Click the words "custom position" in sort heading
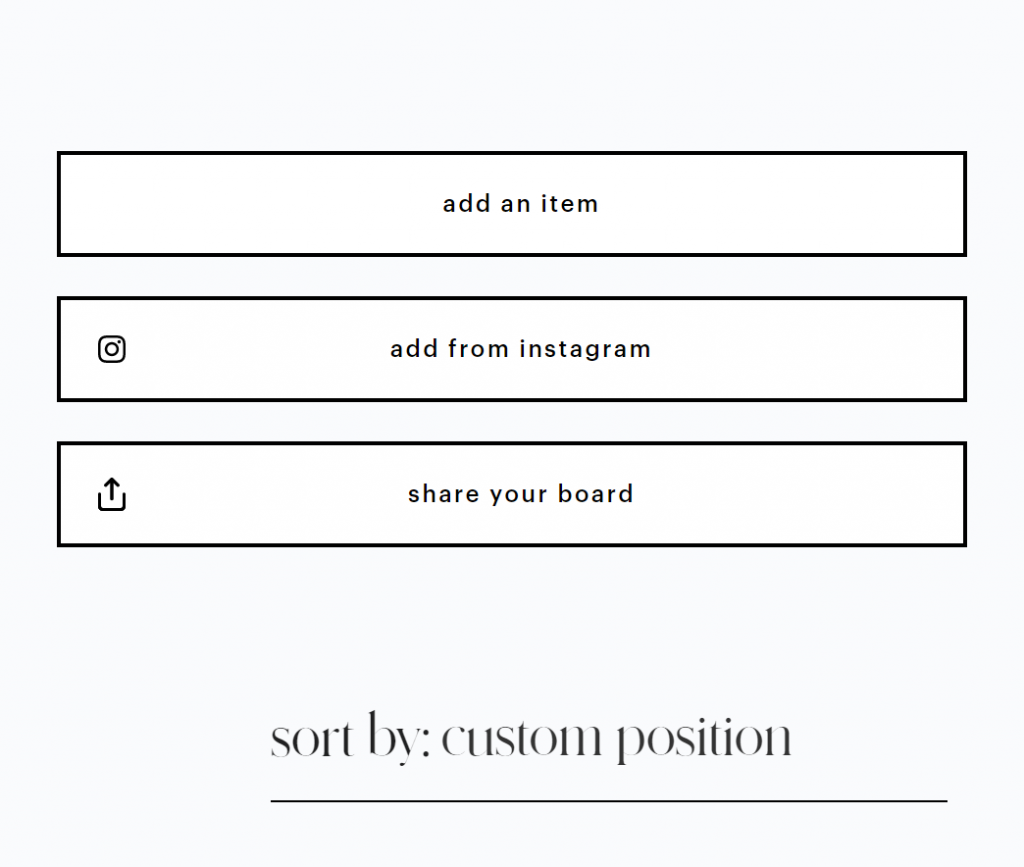This screenshot has height=867, width=1024. 616,740
